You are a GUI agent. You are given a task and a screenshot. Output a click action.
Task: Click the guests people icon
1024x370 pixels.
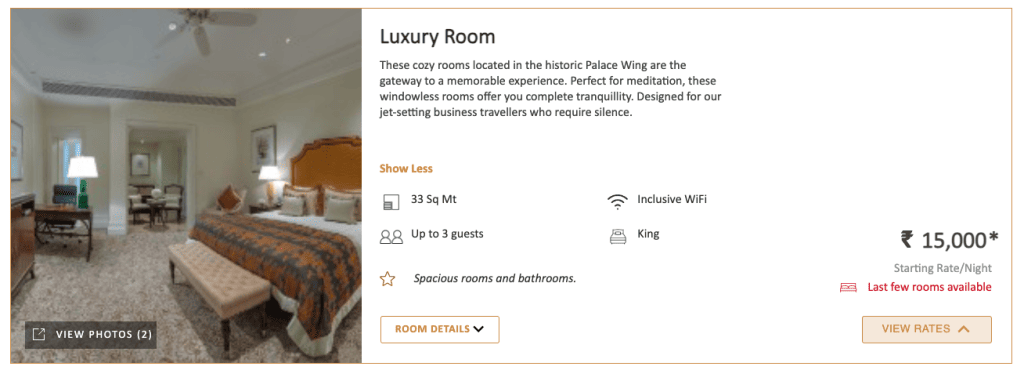[391, 236]
